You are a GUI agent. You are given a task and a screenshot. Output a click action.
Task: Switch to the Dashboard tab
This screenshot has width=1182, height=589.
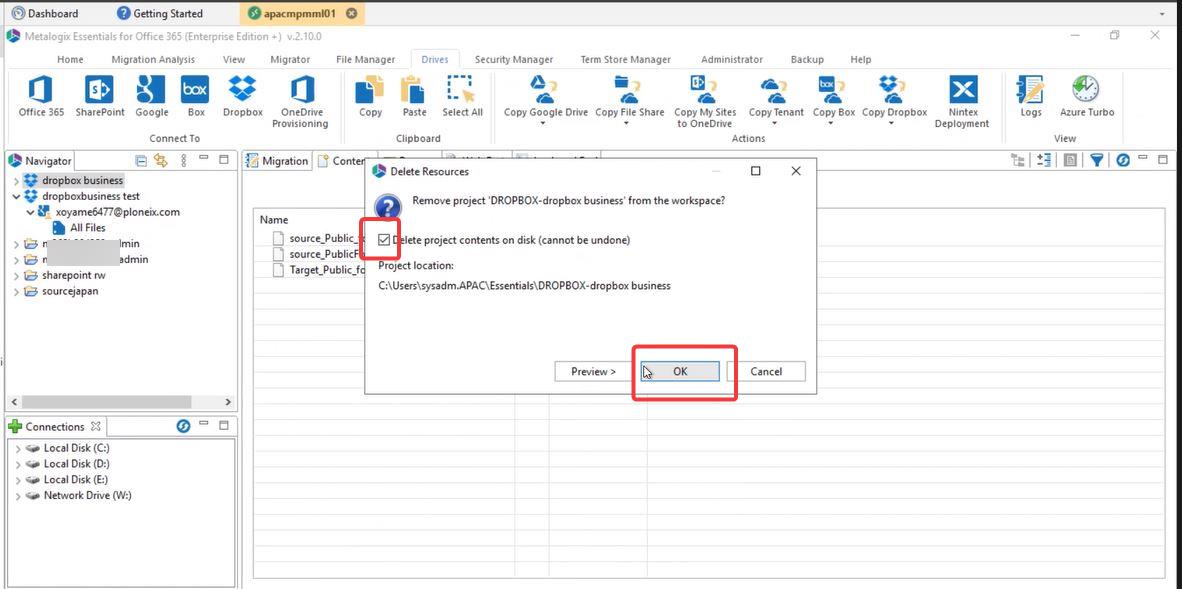click(x=44, y=14)
